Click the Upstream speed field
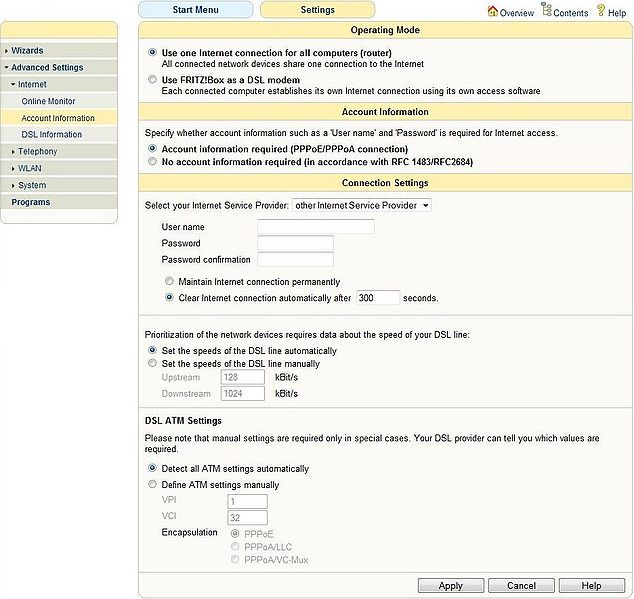 point(243,377)
